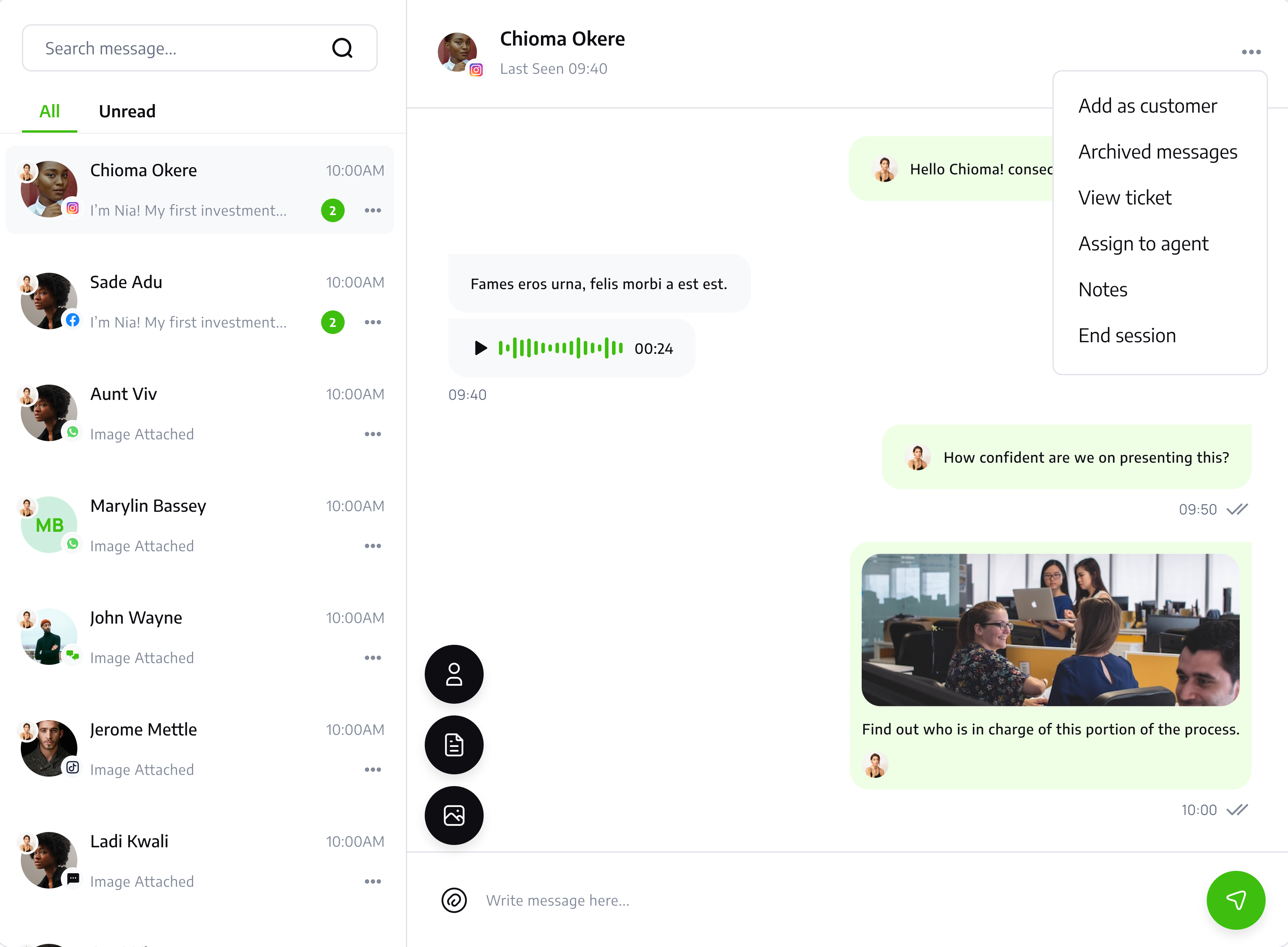Image resolution: width=1288 pixels, height=947 pixels.
Task: Open the Sade Adu conversation
Action: tap(199, 301)
